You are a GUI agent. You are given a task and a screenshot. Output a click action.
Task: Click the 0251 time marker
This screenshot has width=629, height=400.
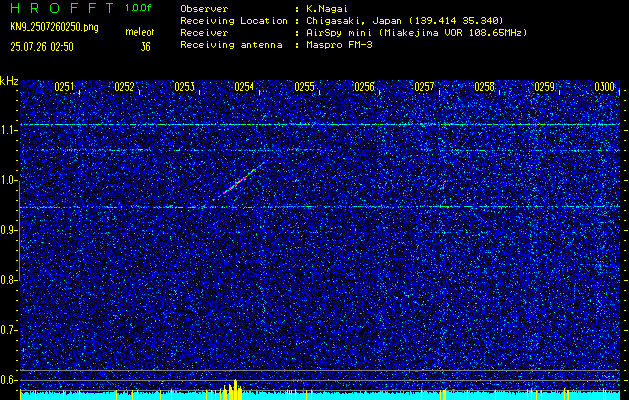[64, 87]
